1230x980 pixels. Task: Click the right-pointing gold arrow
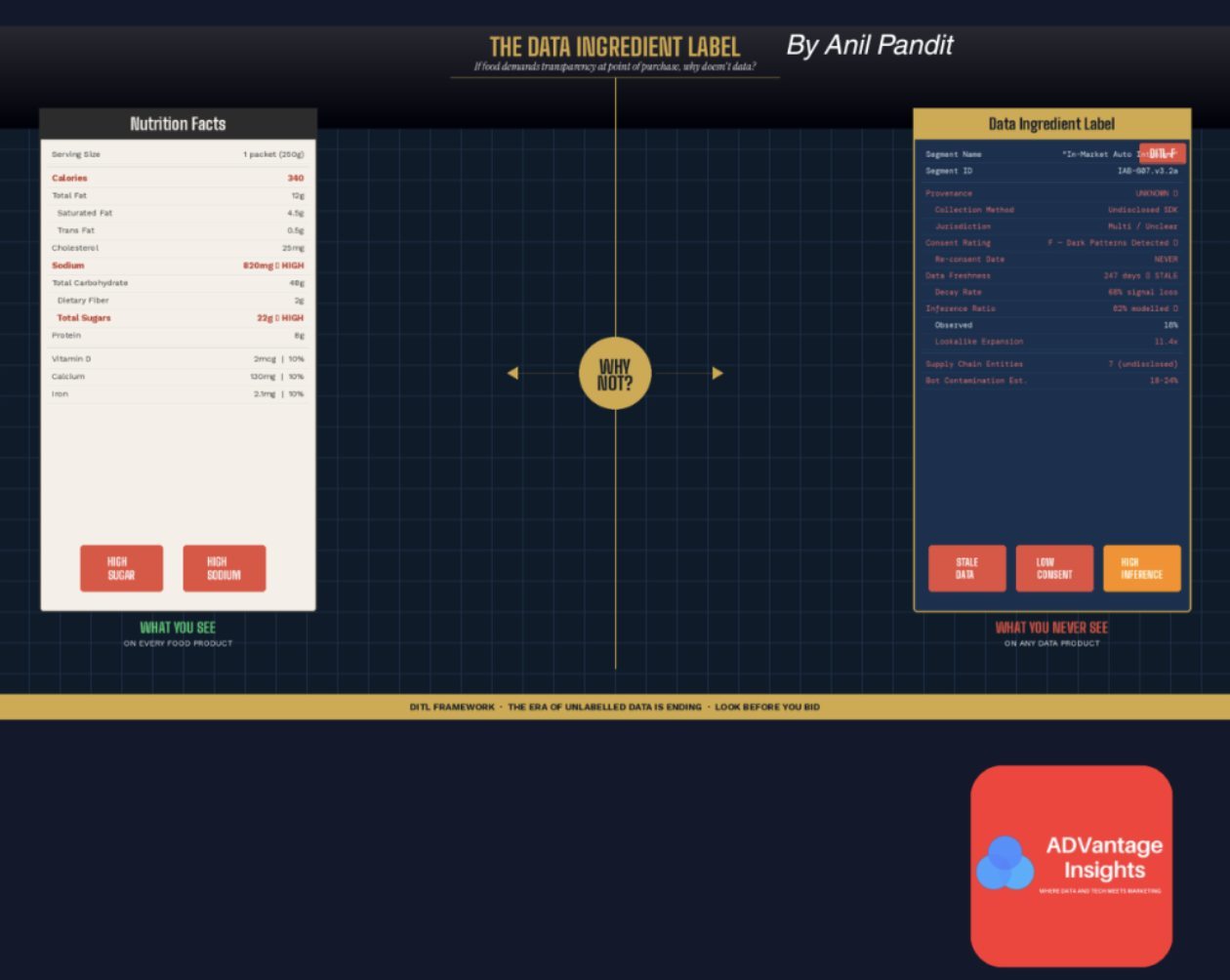[717, 373]
